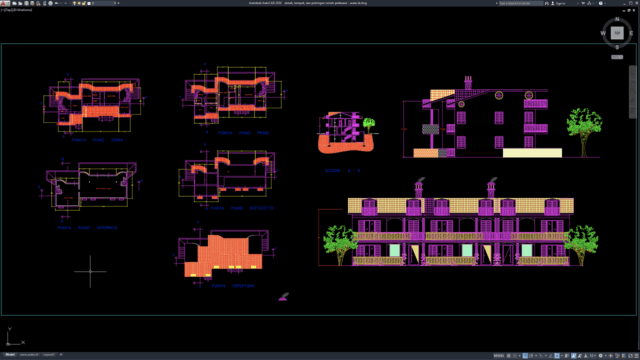Select the PIANTA PIANO INTERRATO label

click(x=87, y=228)
